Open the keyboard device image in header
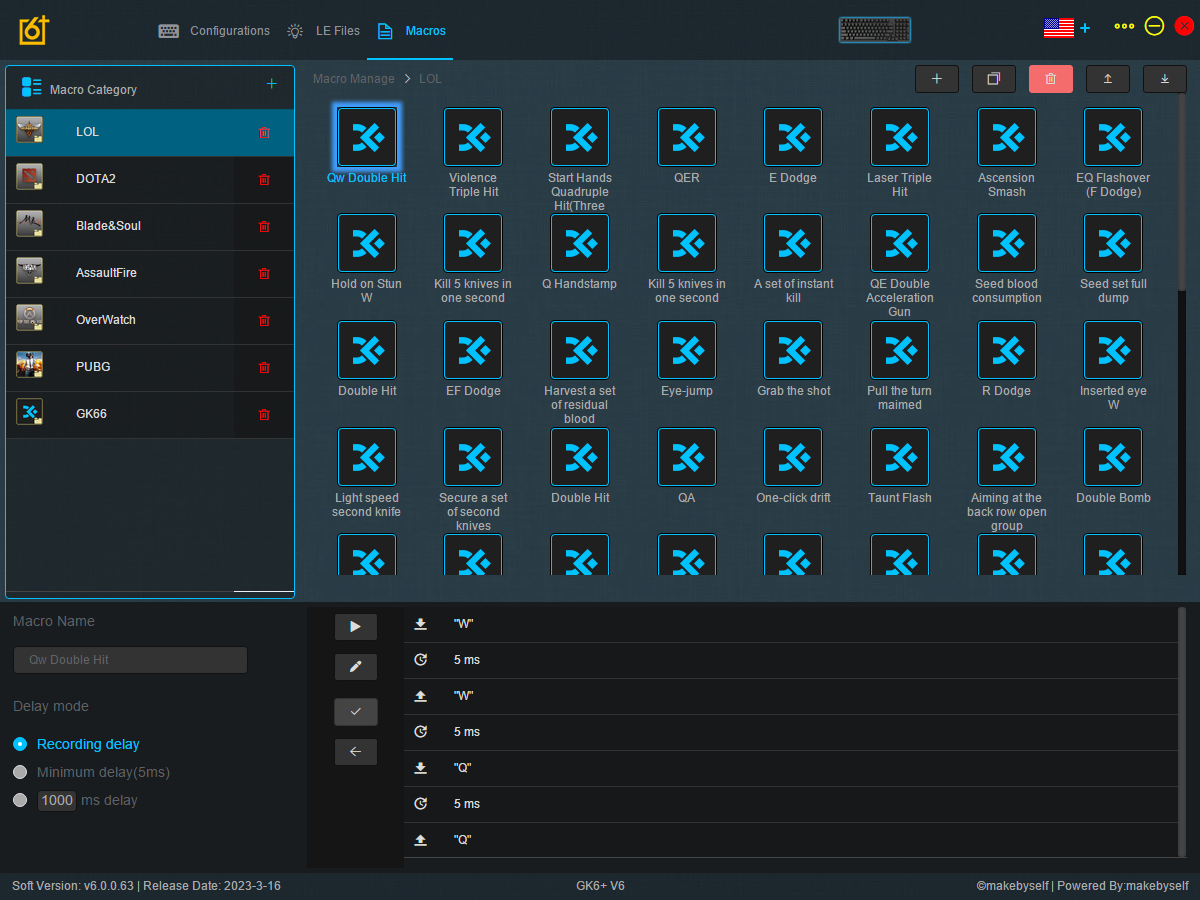The height and width of the screenshot is (900, 1200). coord(875,30)
